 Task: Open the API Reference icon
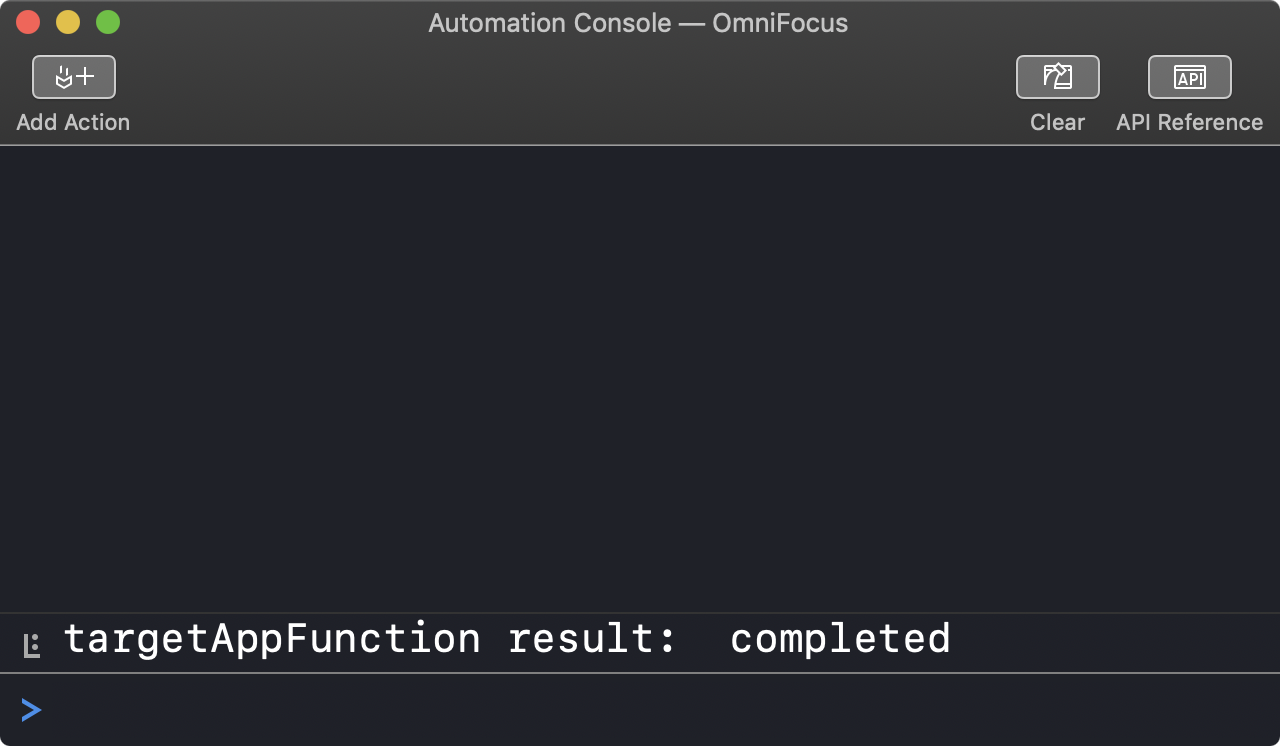tap(1189, 77)
